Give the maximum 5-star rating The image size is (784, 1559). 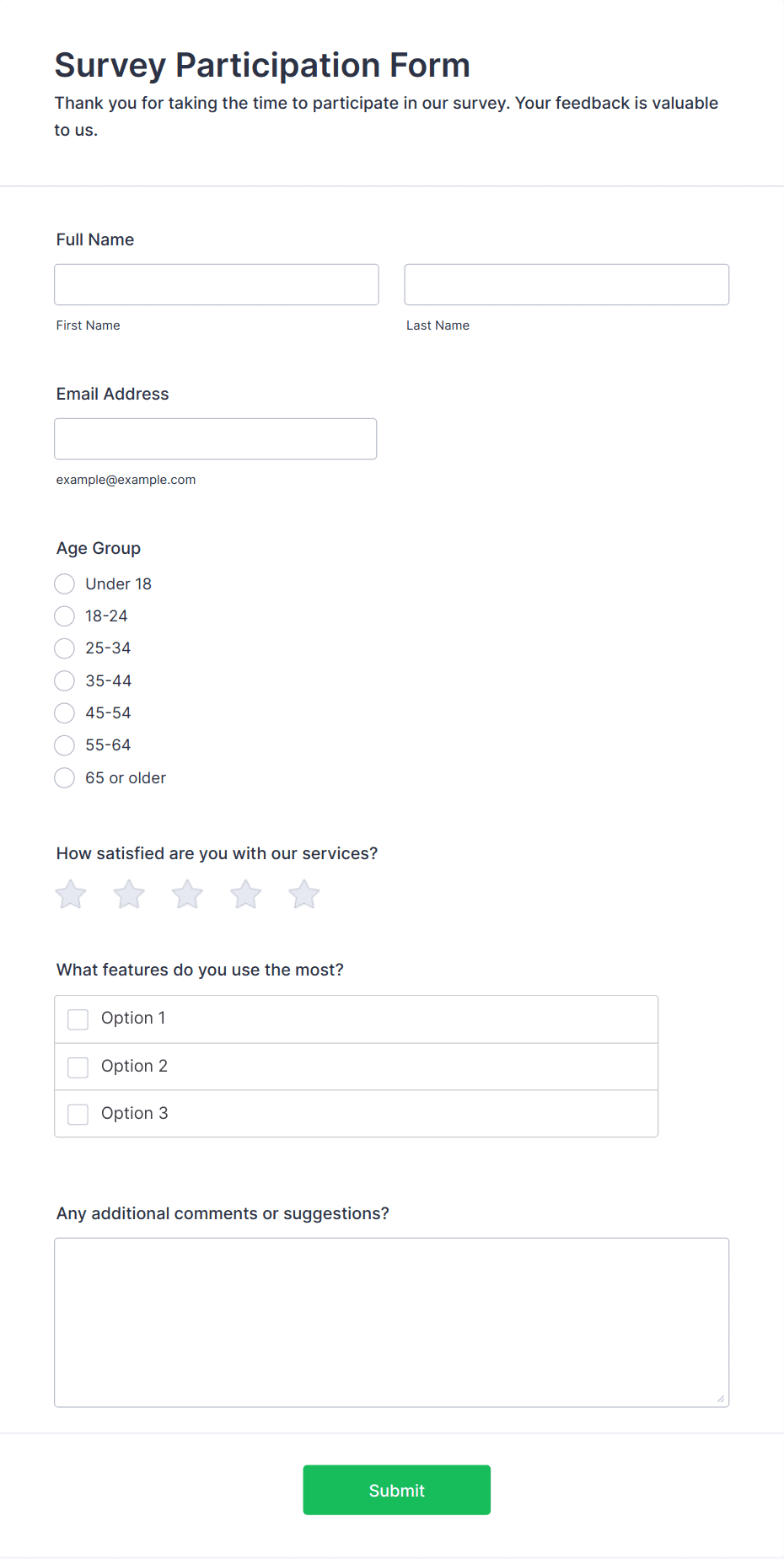pyautogui.click(x=303, y=894)
